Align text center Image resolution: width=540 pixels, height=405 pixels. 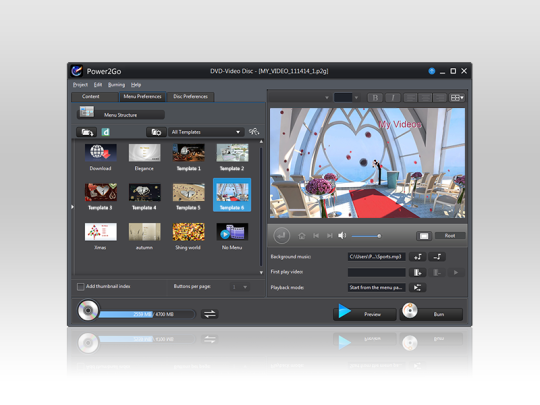coord(425,98)
